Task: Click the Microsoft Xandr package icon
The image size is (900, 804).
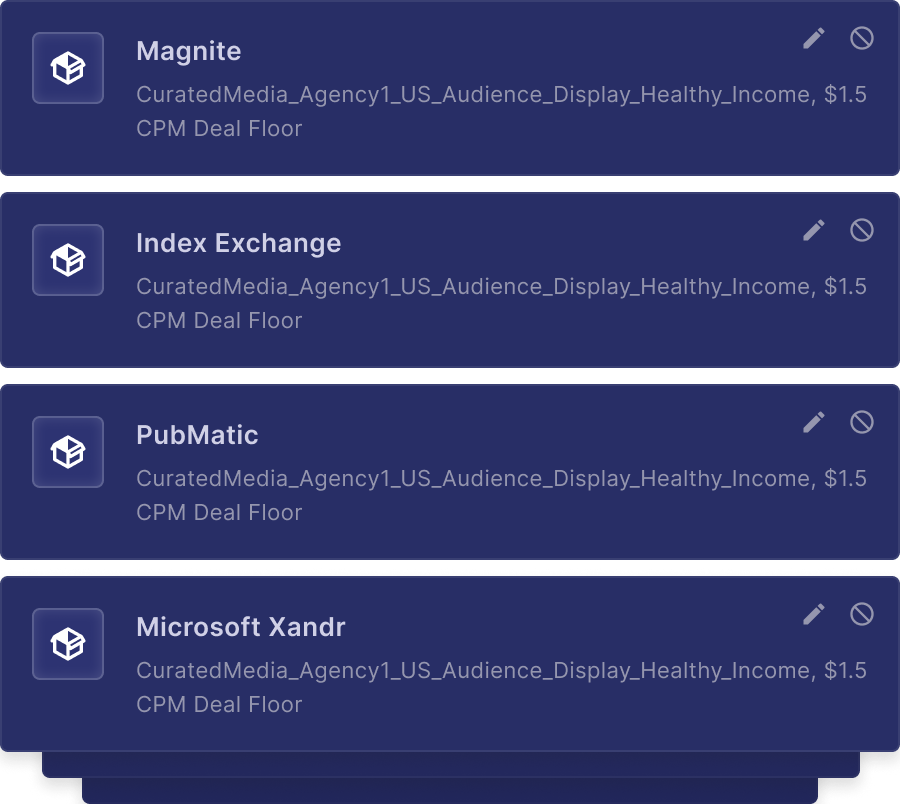Action: click(x=68, y=644)
